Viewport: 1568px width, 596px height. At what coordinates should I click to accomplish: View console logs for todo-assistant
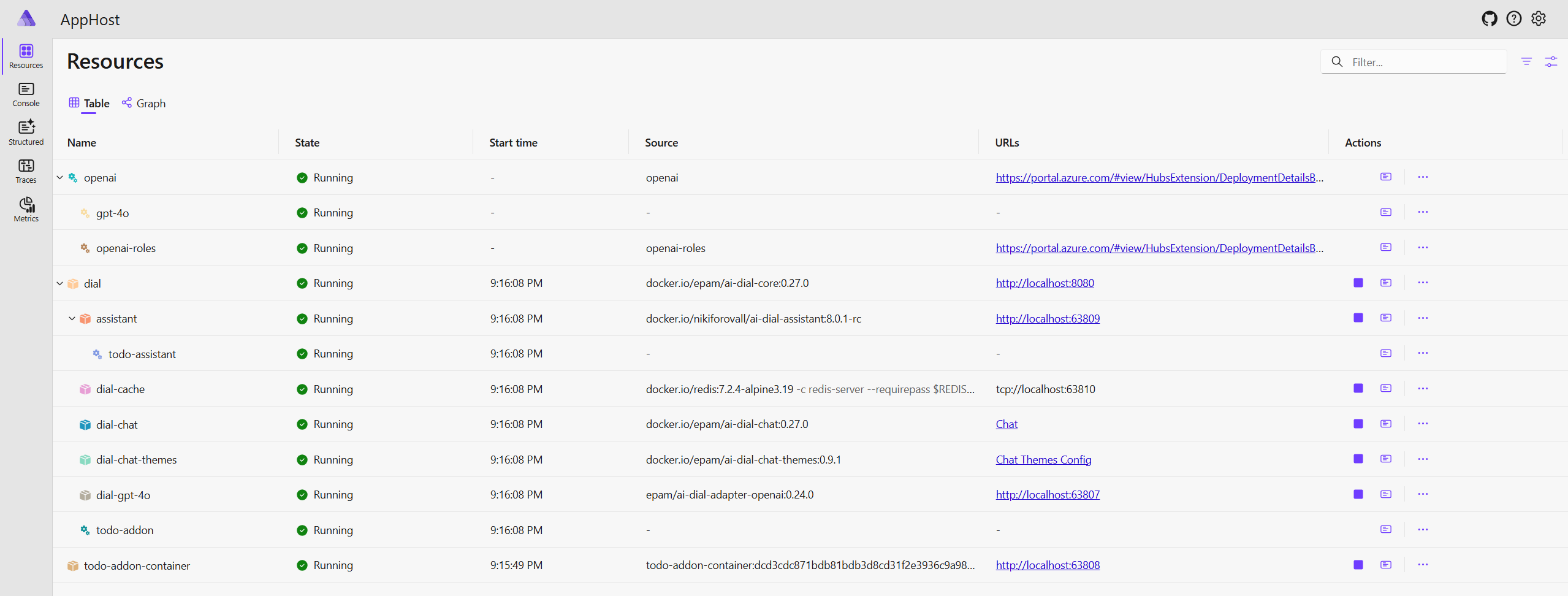(x=1386, y=353)
